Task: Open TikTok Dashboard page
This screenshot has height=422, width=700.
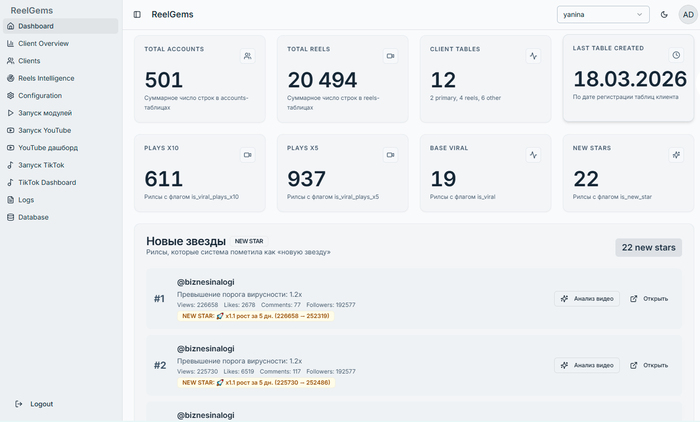Action: (x=61, y=183)
